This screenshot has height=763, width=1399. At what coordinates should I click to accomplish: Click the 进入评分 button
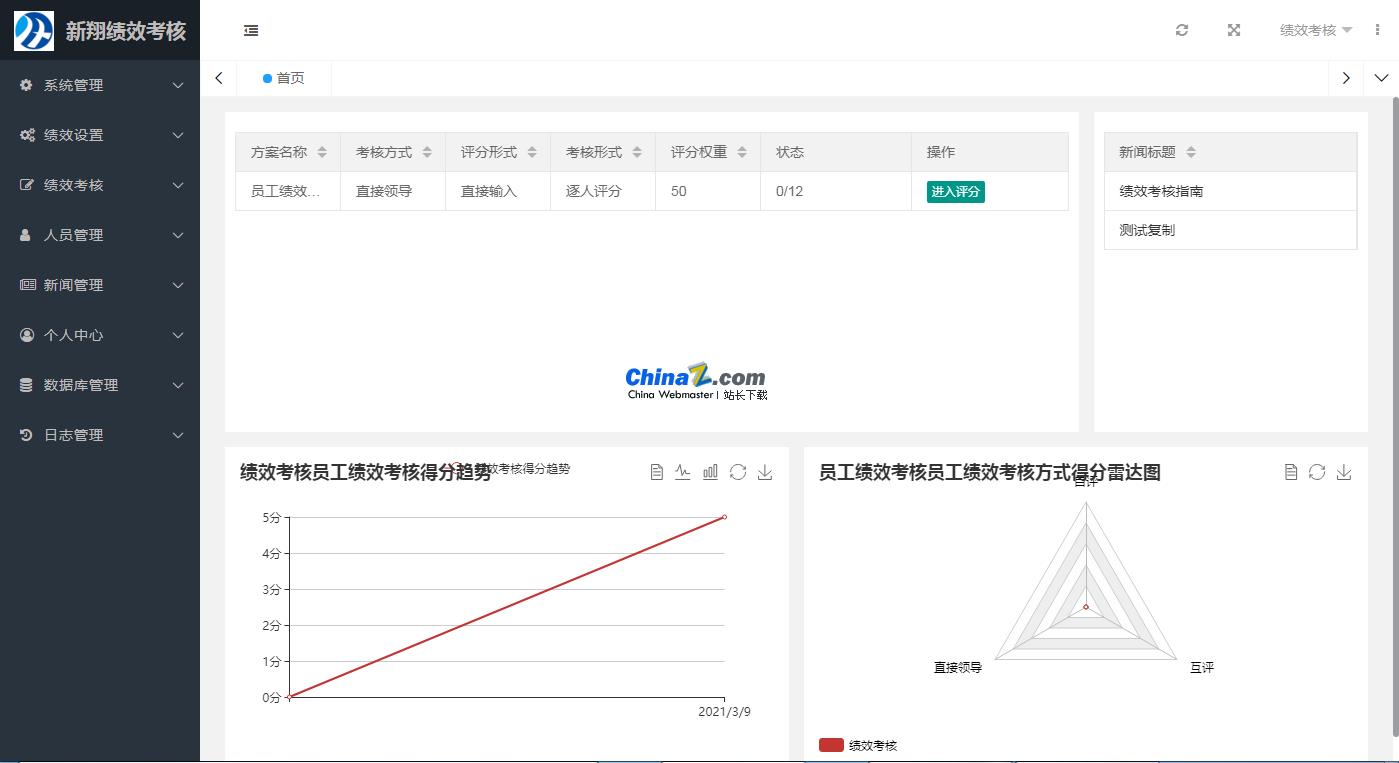pos(956,191)
